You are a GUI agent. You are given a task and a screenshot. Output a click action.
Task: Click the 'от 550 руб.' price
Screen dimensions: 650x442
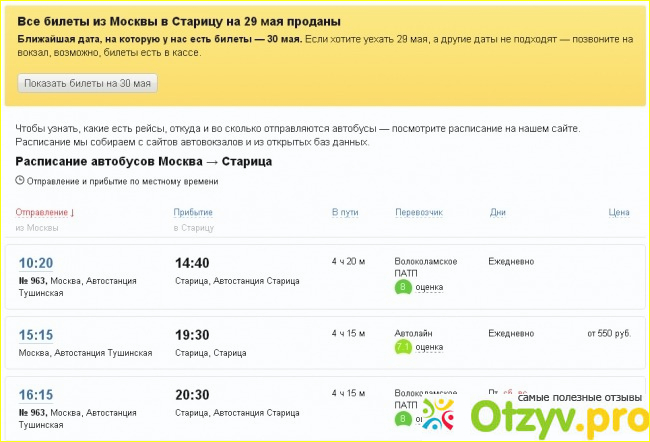(x=608, y=332)
